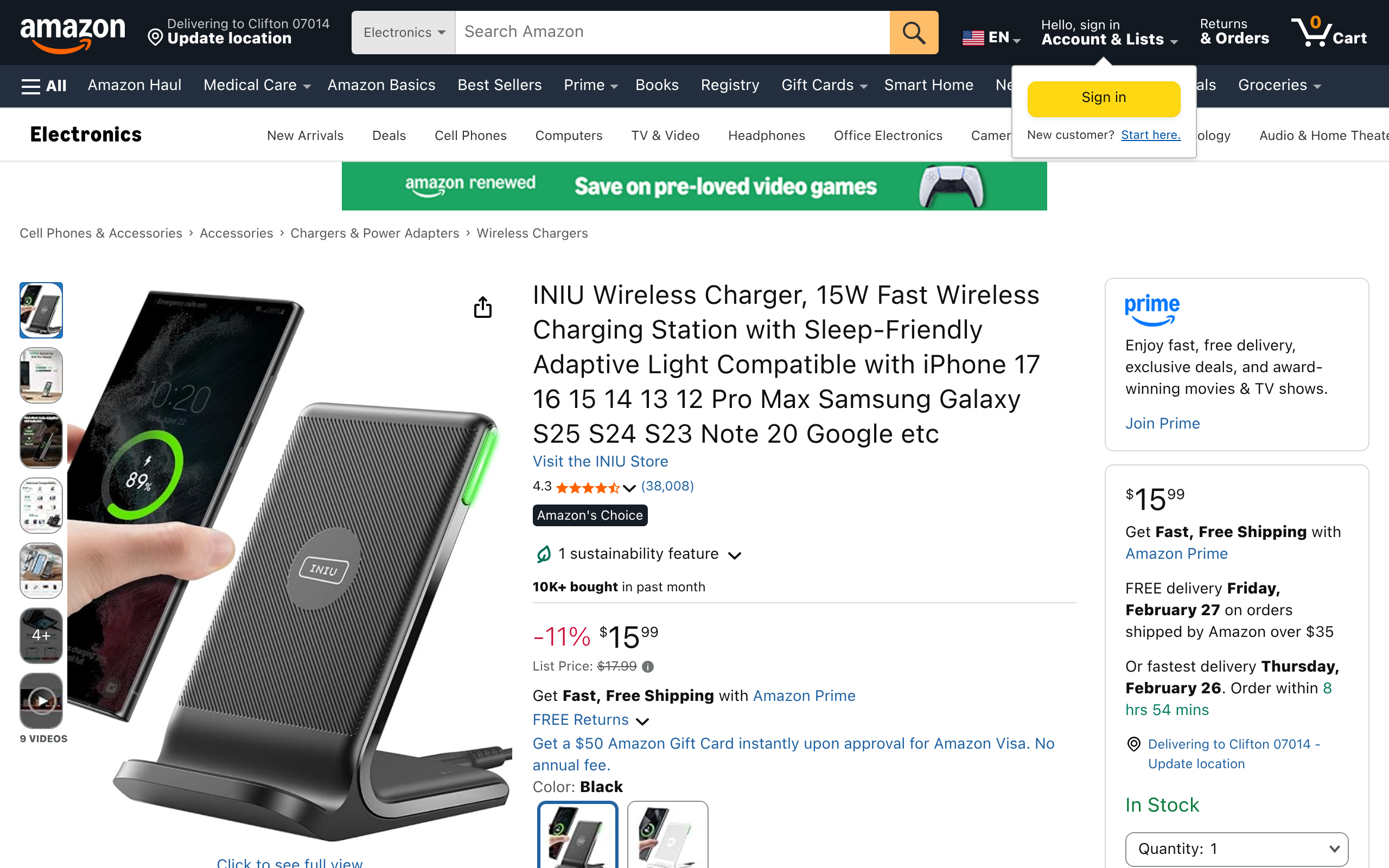The image size is (1389, 868).
Task: Play the product video thumbnail
Action: pyautogui.click(x=41, y=700)
